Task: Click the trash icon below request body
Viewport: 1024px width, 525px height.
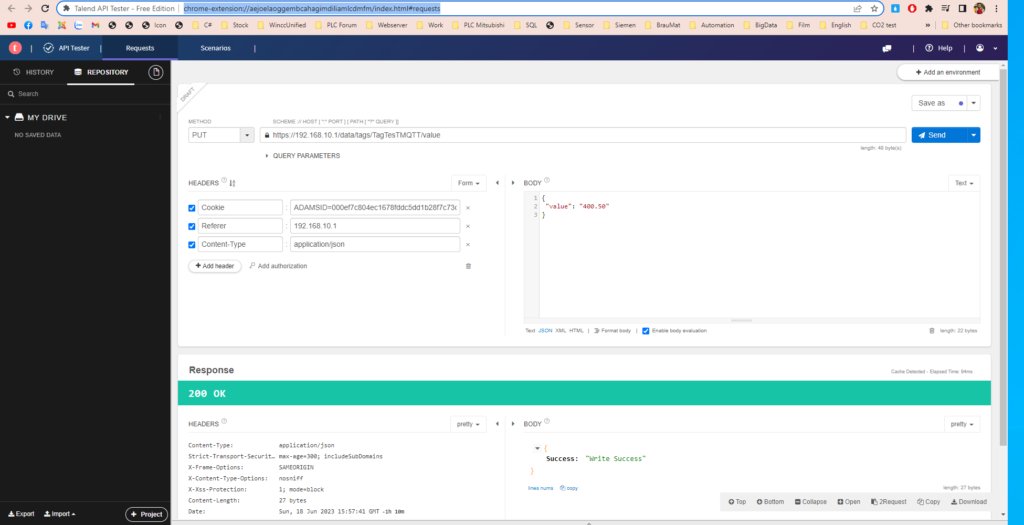Action: (932, 330)
